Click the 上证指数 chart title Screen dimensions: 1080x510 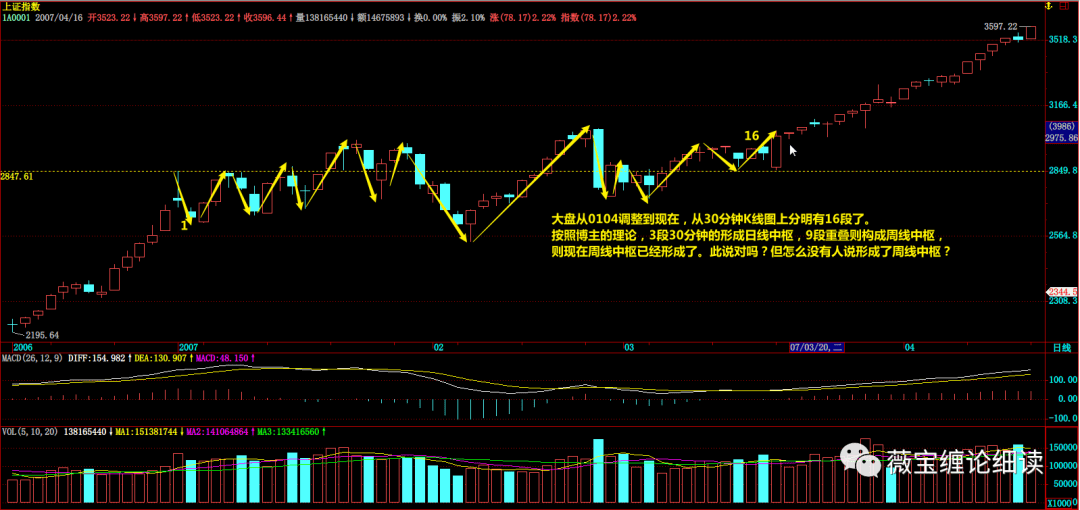click(x=19, y=6)
